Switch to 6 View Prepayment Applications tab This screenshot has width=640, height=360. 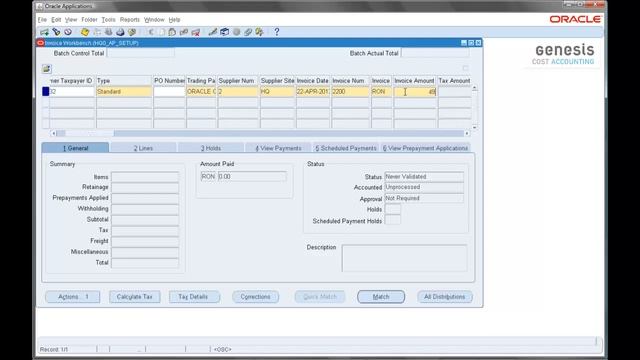[x=425, y=148]
